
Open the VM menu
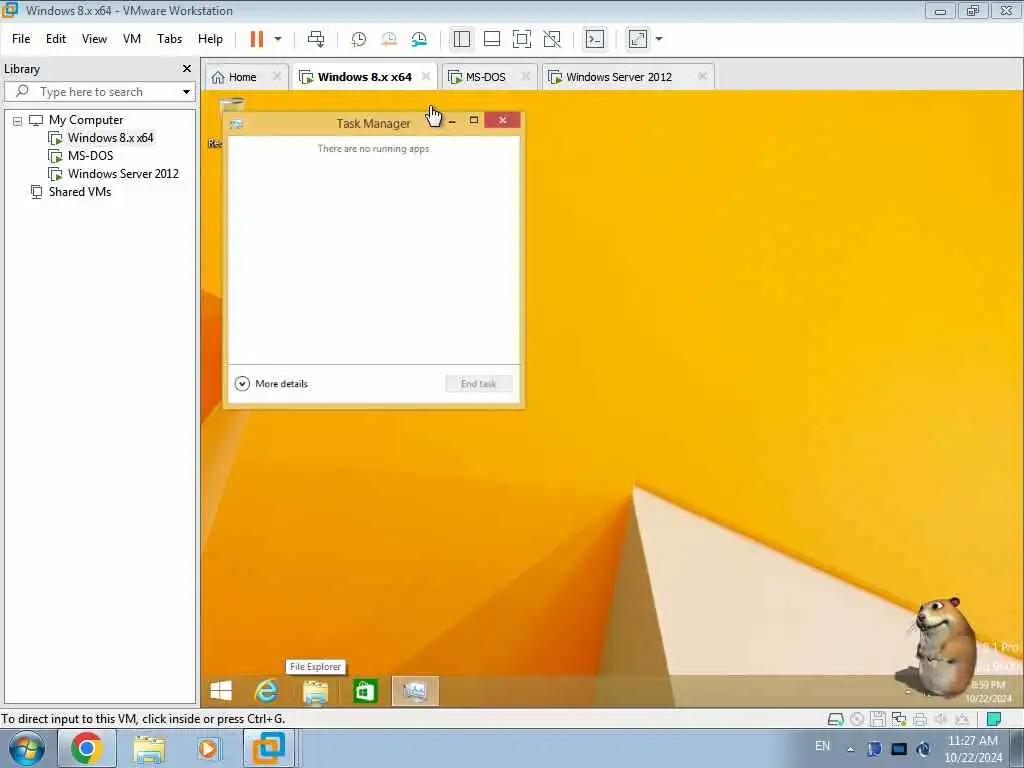[x=132, y=39]
